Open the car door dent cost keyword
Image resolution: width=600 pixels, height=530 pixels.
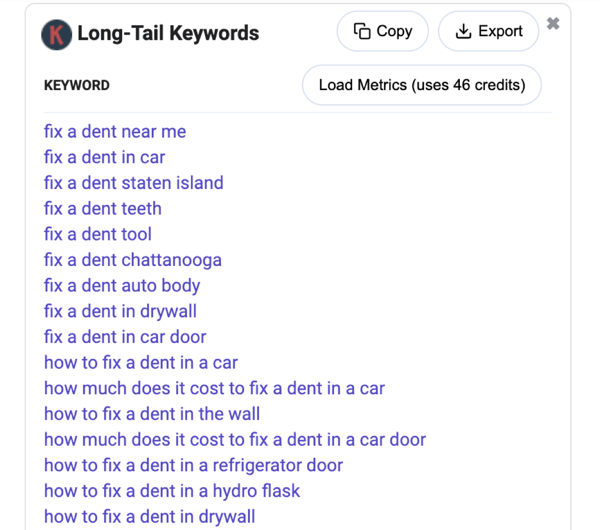coord(235,439)
